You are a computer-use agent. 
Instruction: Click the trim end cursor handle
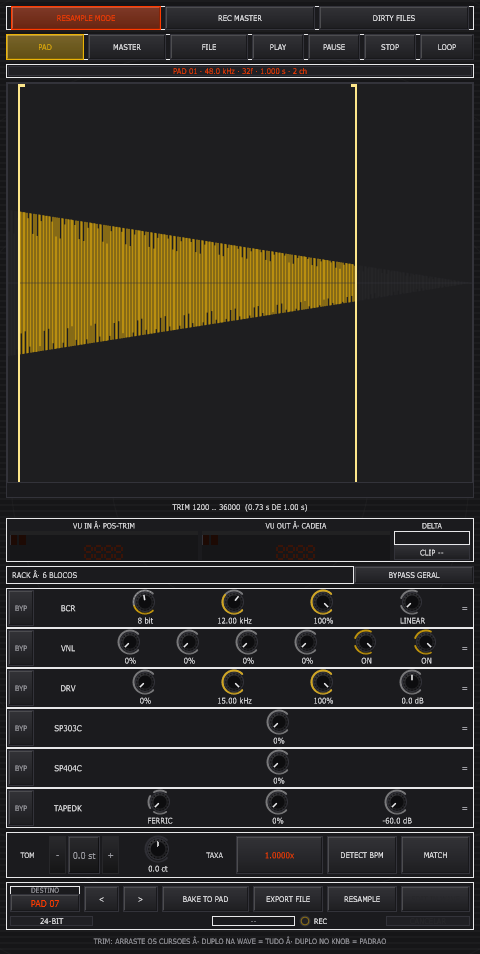[x=354, y=87]
